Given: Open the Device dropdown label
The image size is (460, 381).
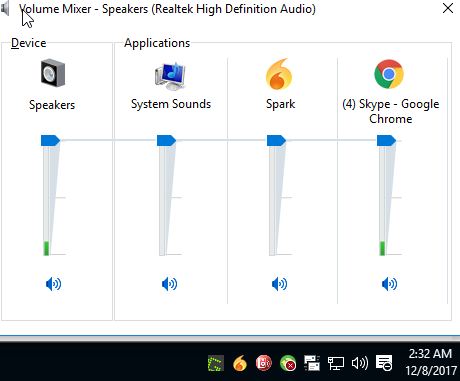Looking at the screenshot, I should pyautogui.click(x=29, y=43).
